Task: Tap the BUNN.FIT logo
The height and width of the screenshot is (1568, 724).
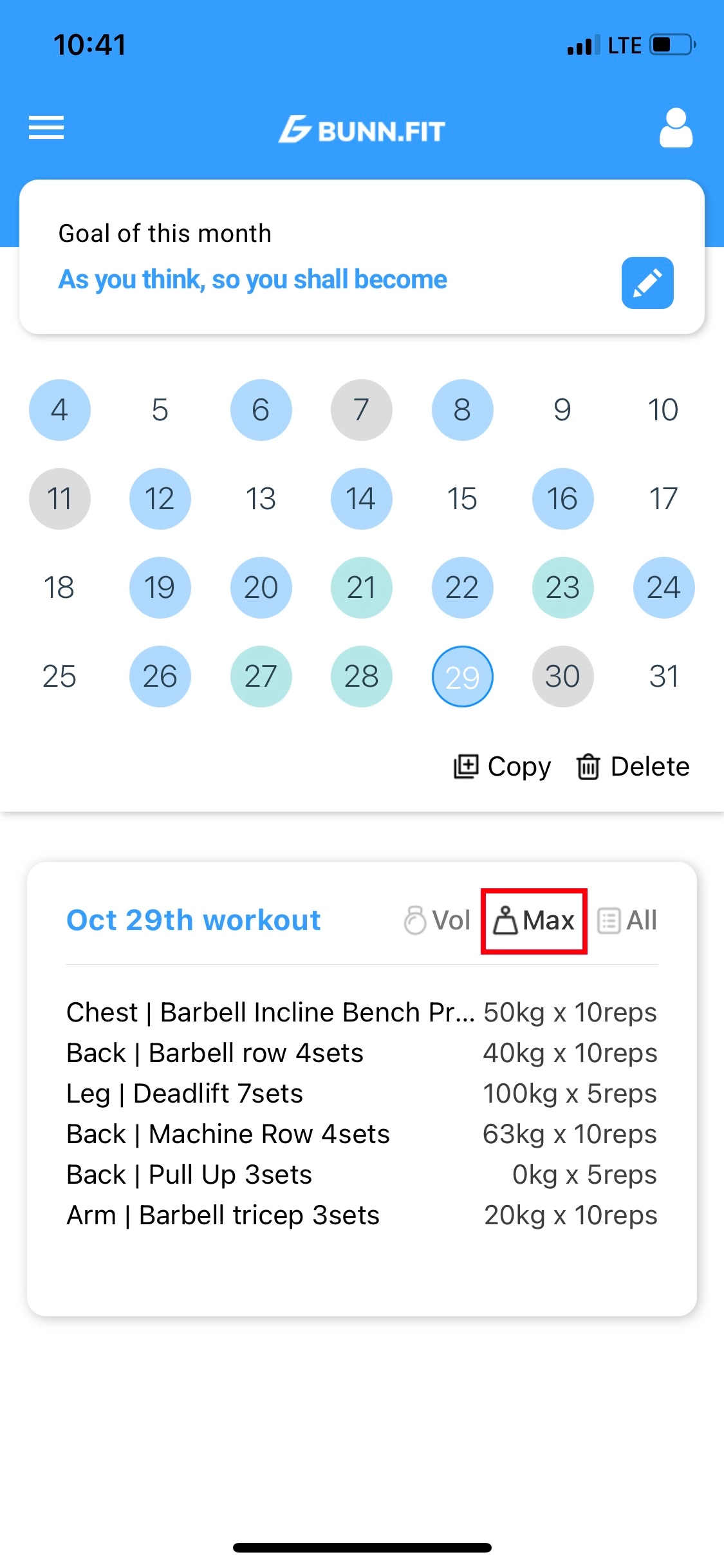Action: [362, 130]
